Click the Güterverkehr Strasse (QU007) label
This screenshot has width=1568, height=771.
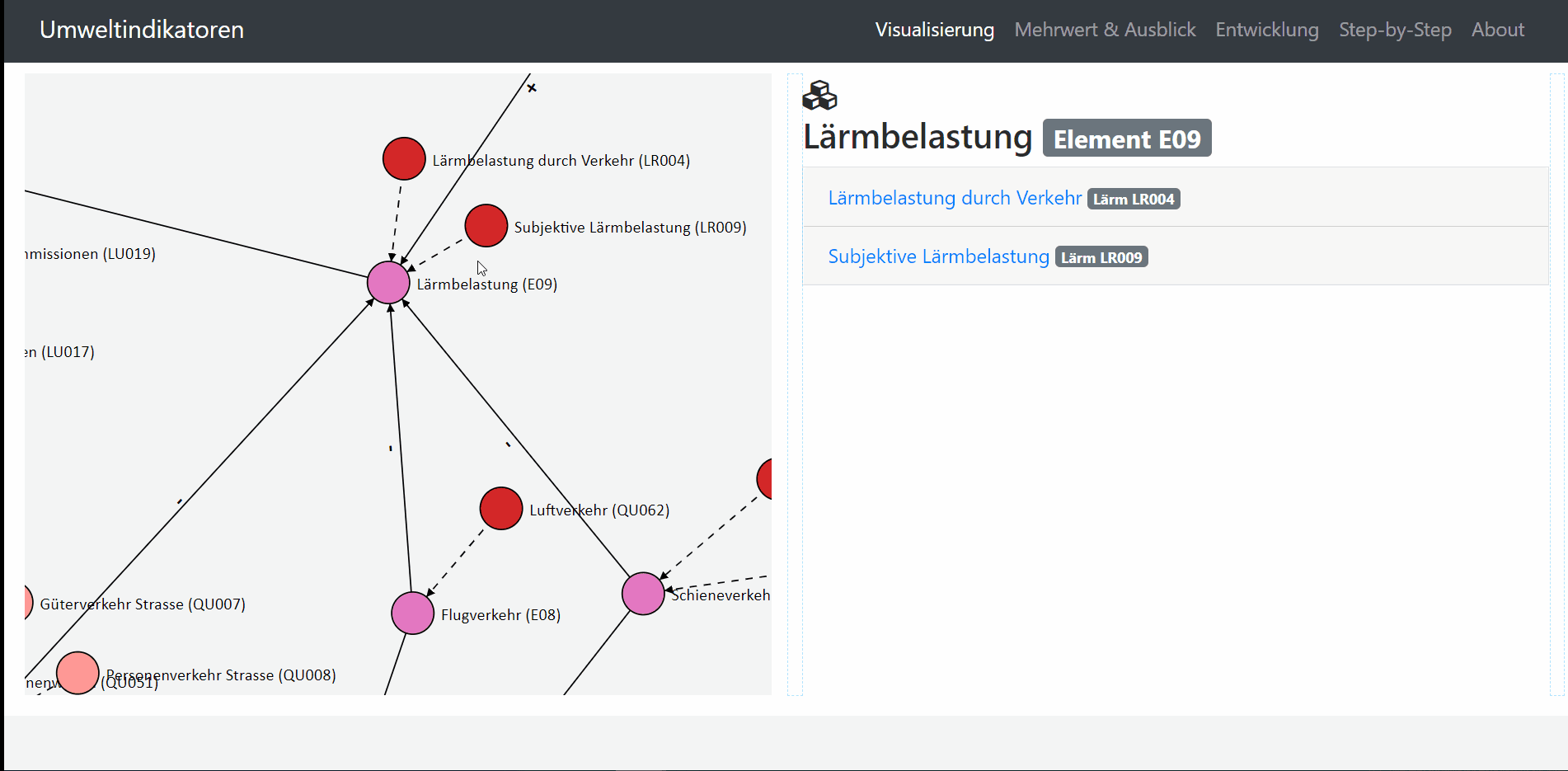143,604
